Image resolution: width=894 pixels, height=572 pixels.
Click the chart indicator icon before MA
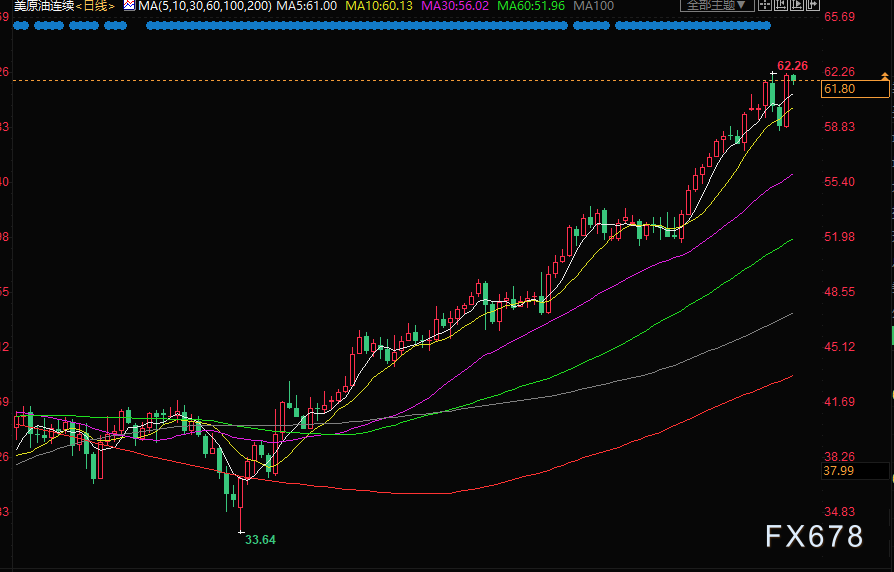(x=129, y=6)
